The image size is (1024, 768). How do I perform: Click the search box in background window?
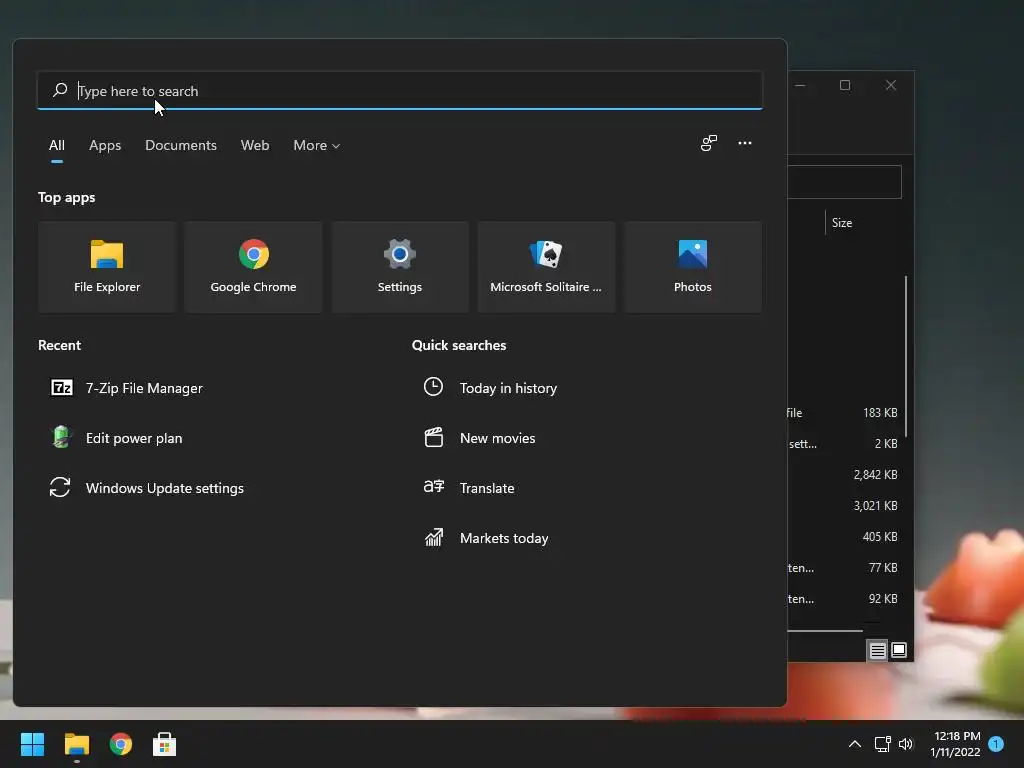tap(844, 182)
